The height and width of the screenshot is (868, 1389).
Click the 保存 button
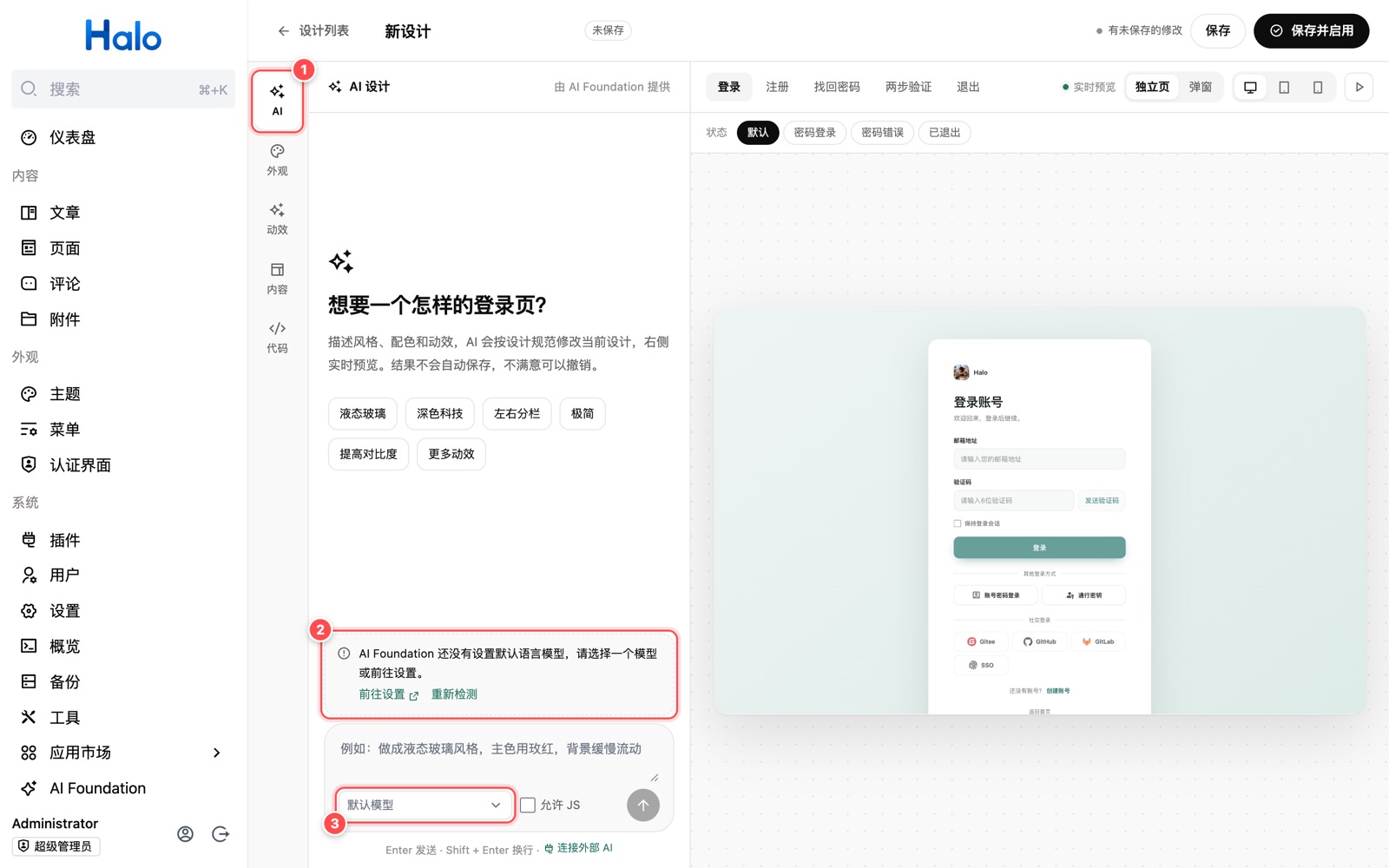coord(1218,30)
